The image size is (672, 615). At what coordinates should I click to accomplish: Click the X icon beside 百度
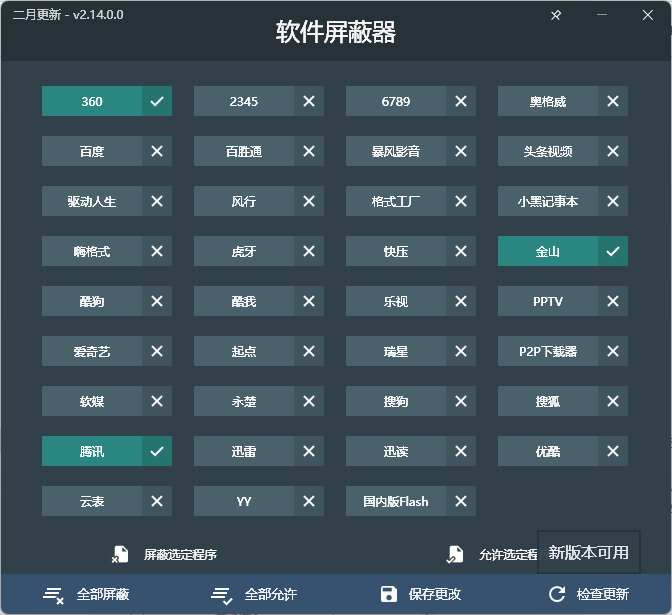click(157, 151)
